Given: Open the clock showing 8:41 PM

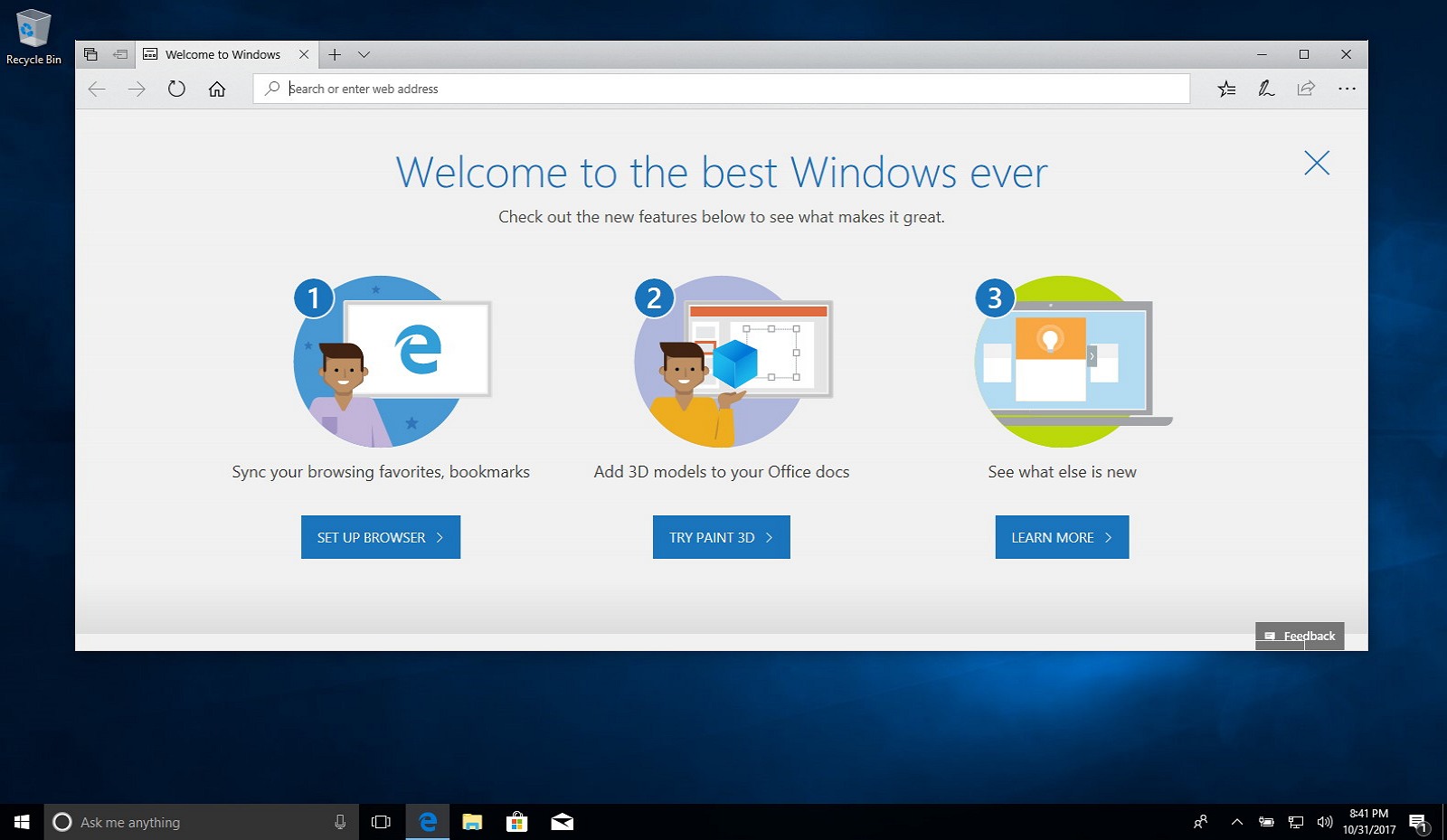Looking at the screenshot, I should click(1368, 822).
